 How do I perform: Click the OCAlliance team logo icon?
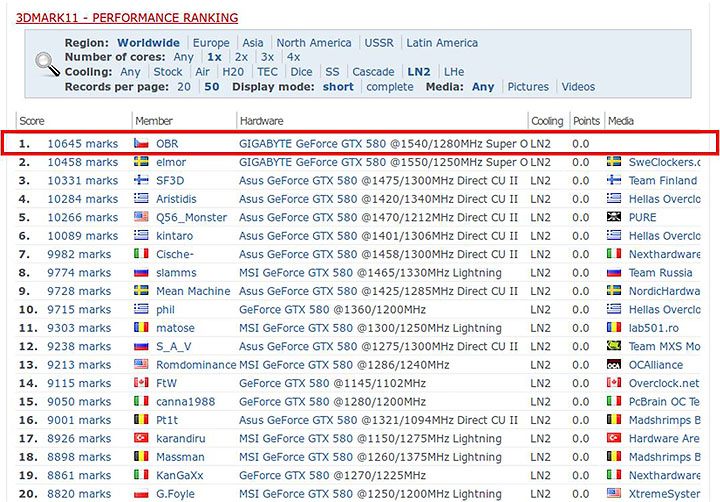coord(614,364)
